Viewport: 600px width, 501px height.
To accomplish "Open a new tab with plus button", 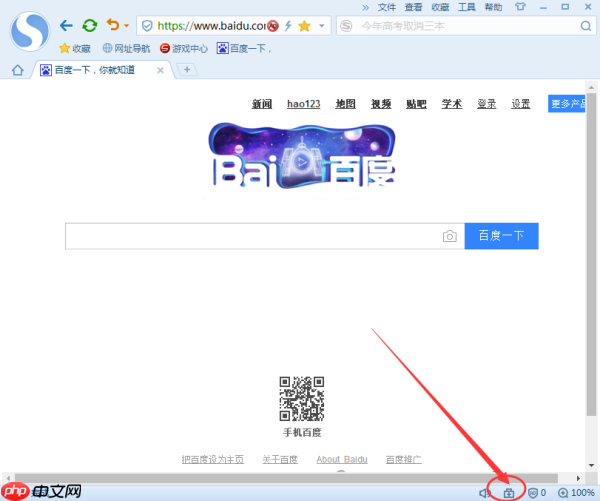I will point(187,70).
